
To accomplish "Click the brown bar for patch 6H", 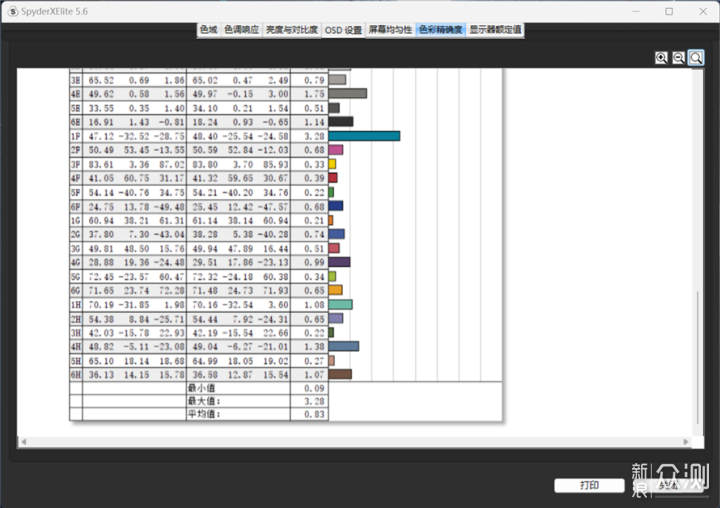I will pyautogui.click(x=340, y=374).
